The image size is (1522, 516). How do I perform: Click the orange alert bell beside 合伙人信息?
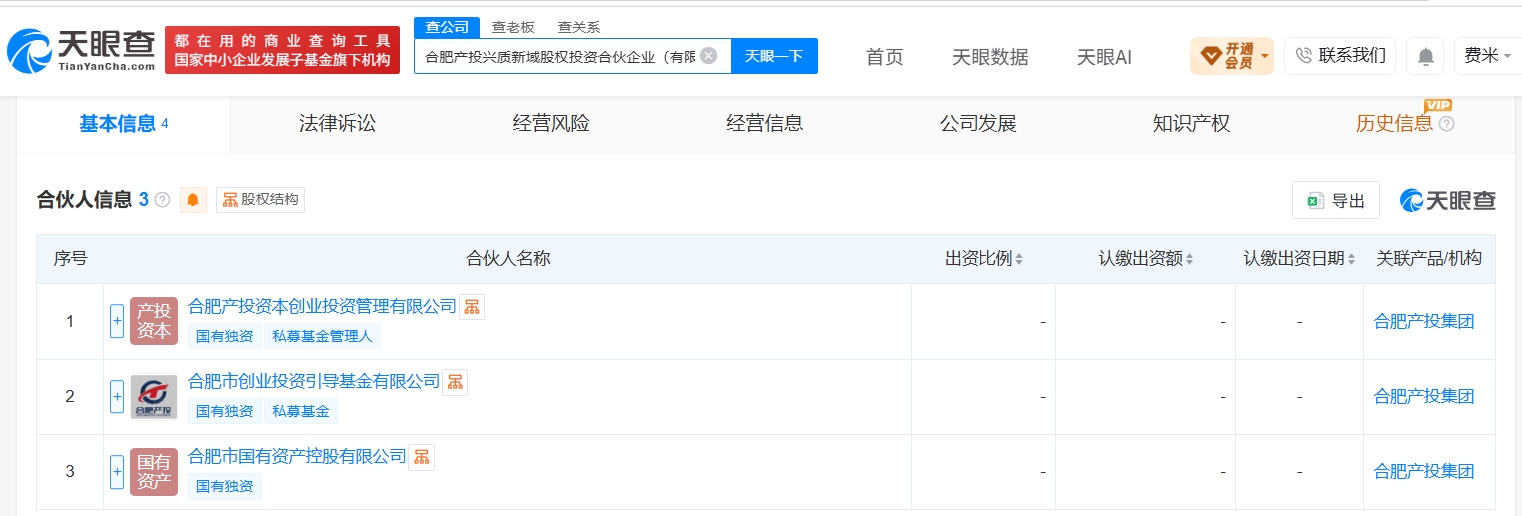point(193,200)
